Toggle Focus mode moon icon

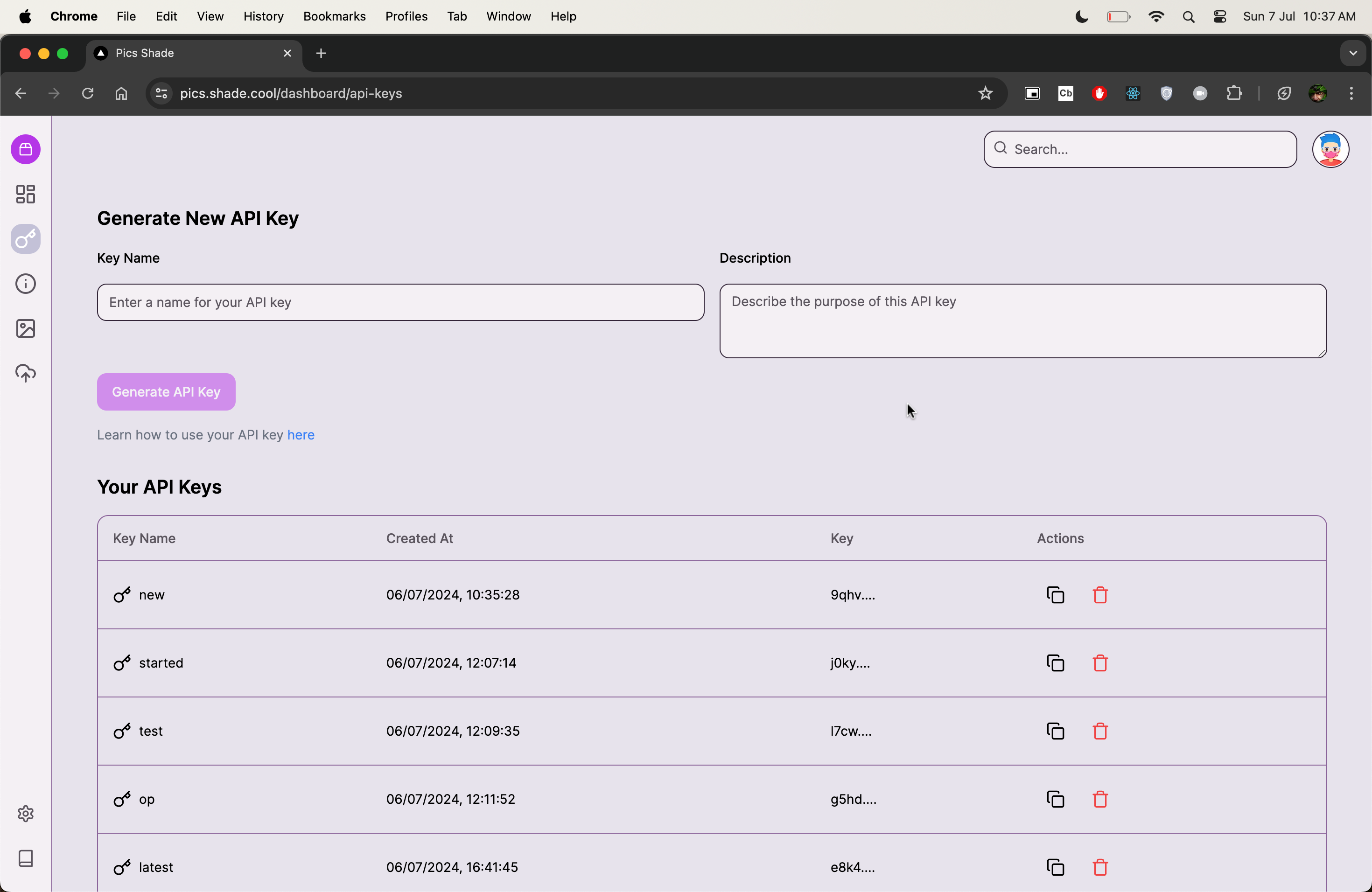[1082, 17]
